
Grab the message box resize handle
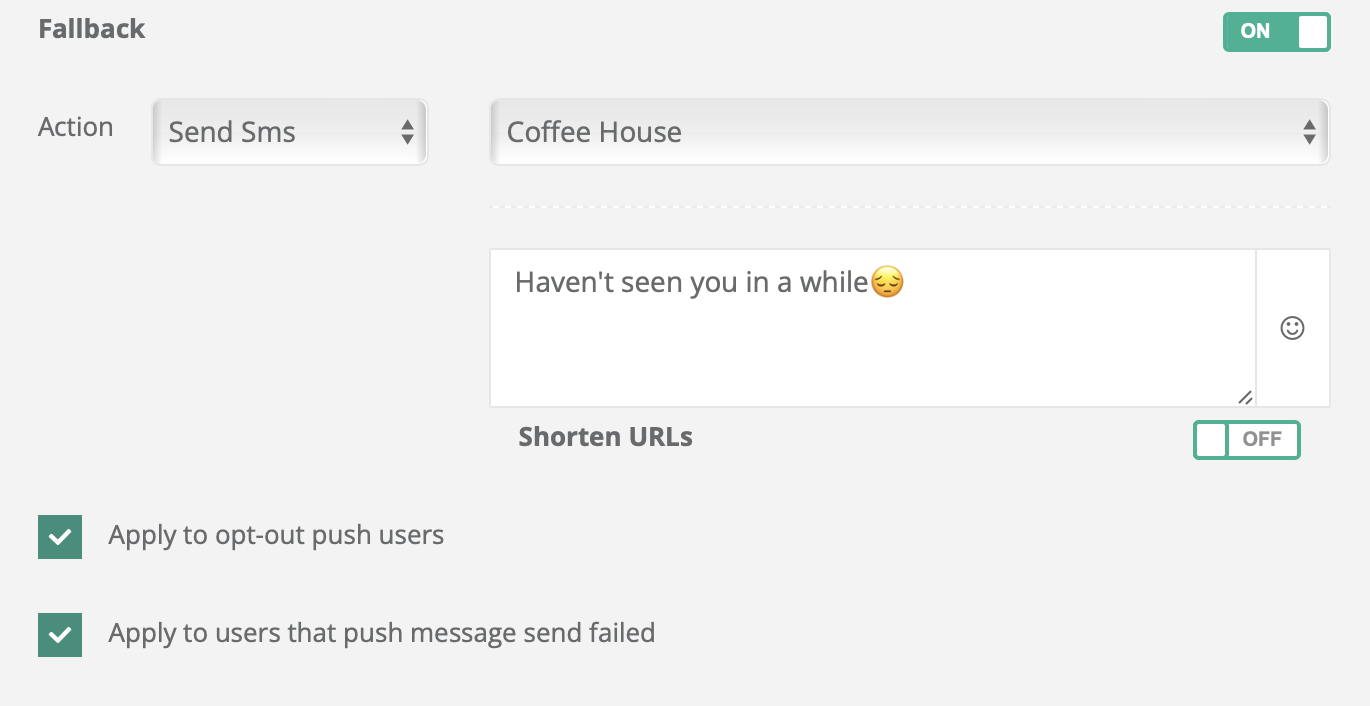[1245, 397]
